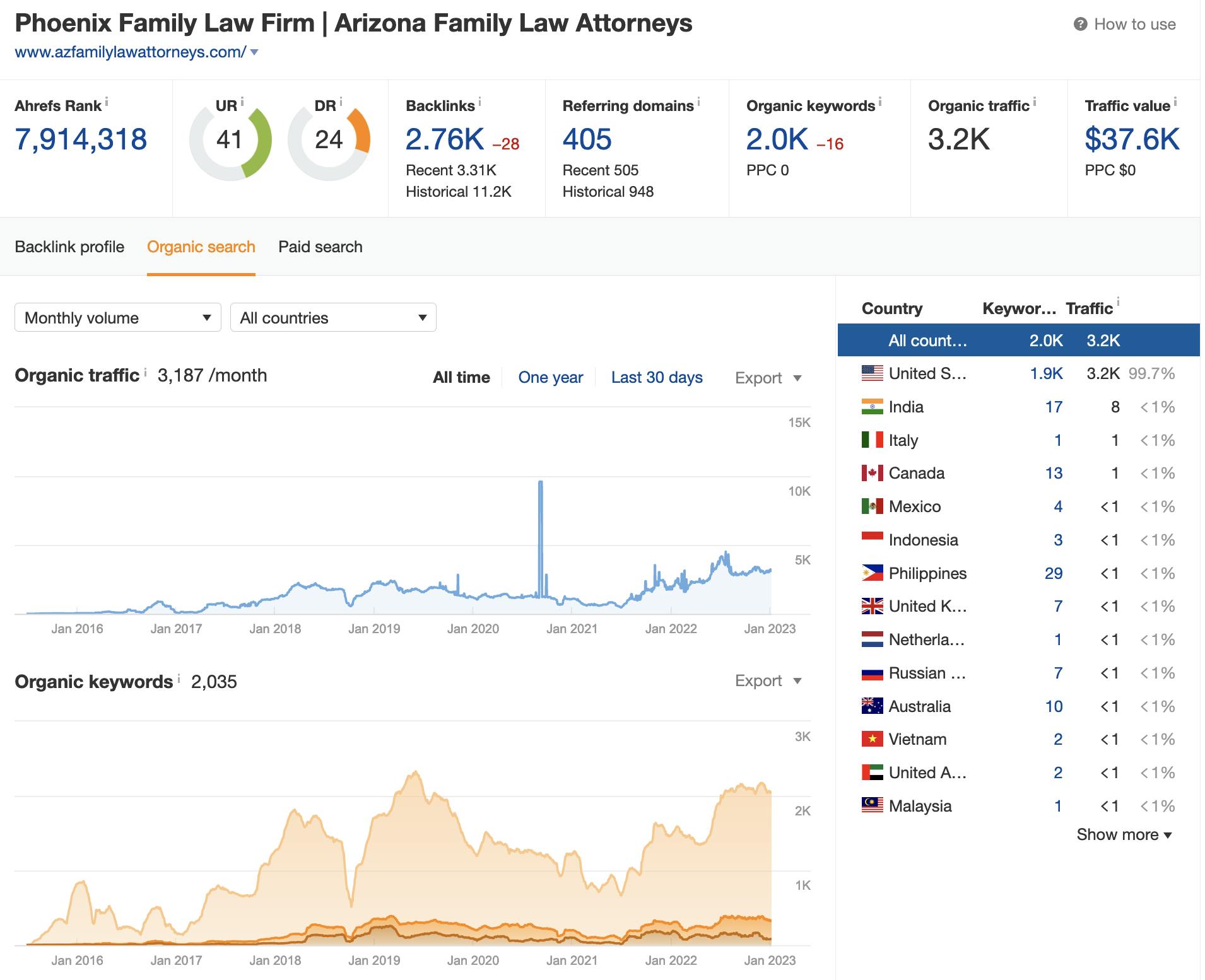This screenshot has width=1205, height=980.
Task: Open the www.azfamilylawattorneys.com link
Action: coord(131,52)
